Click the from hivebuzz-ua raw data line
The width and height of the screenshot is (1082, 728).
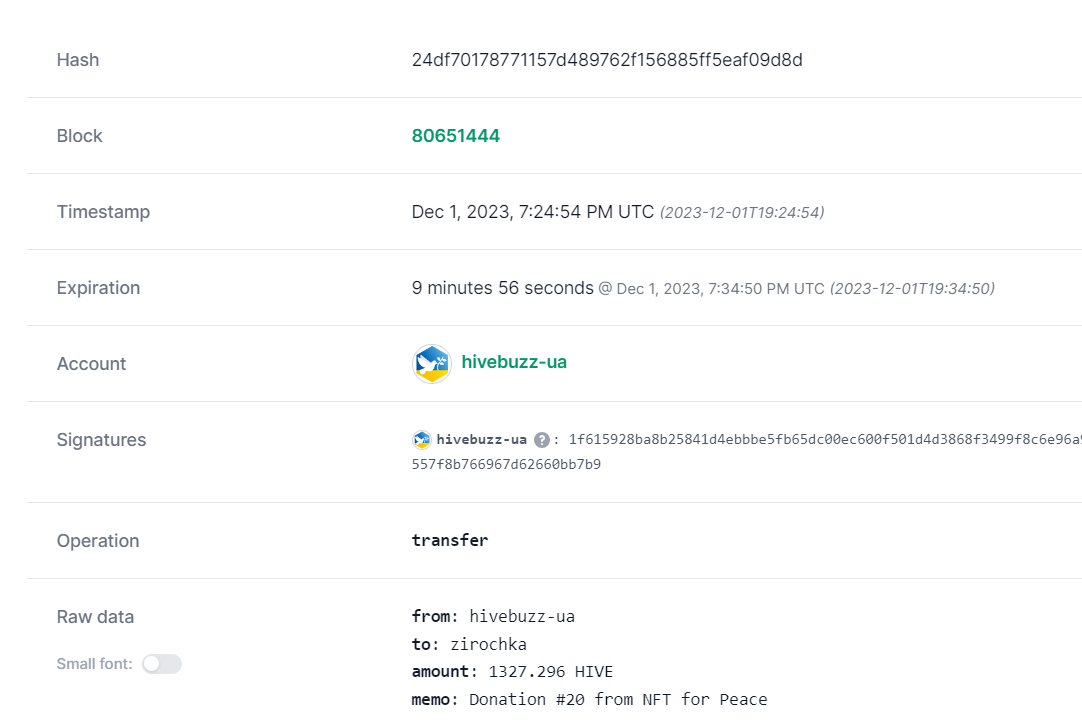click(493, 616)
